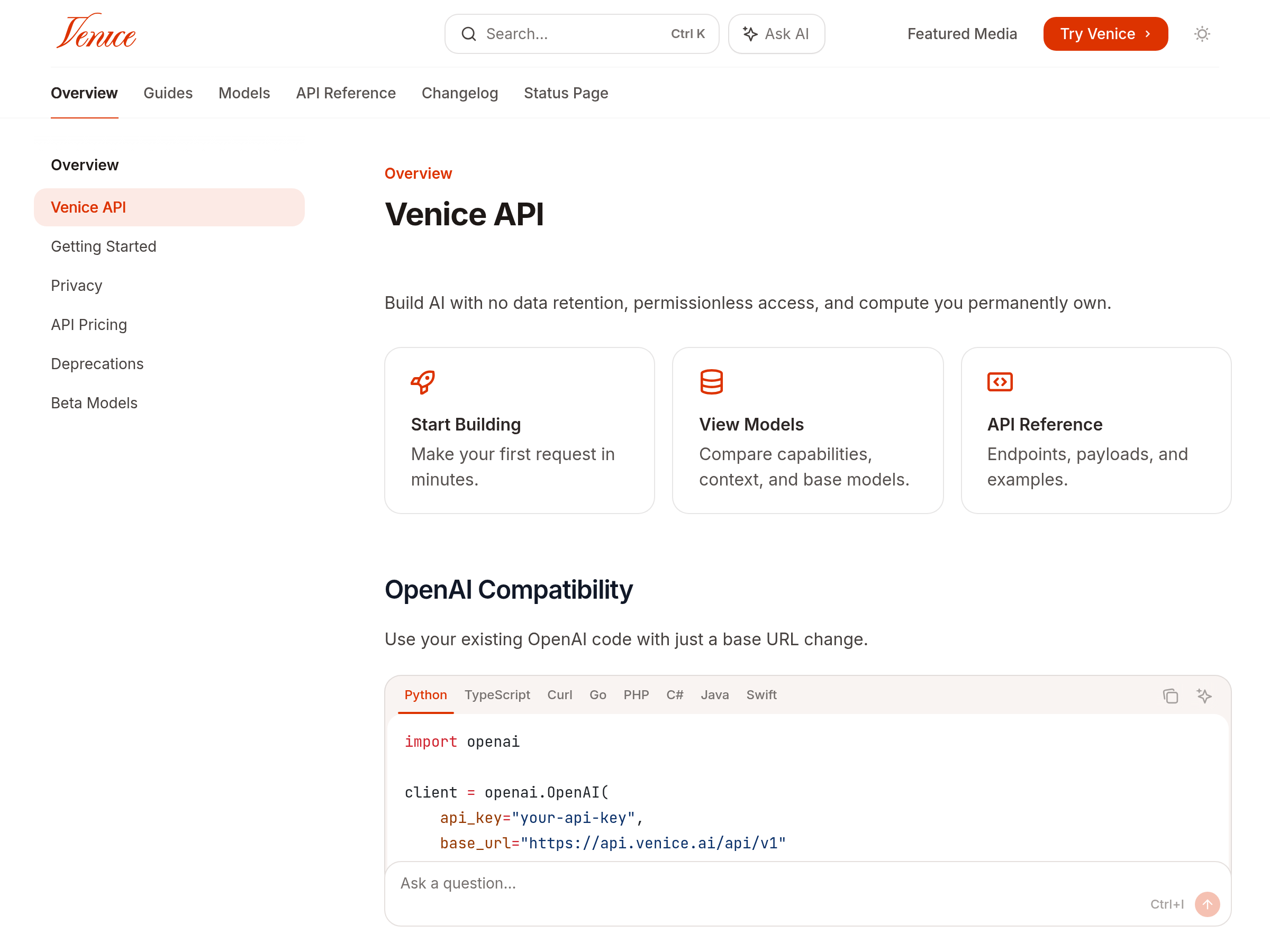Copy the code block with the copy icon

(x=1170, y=695)
